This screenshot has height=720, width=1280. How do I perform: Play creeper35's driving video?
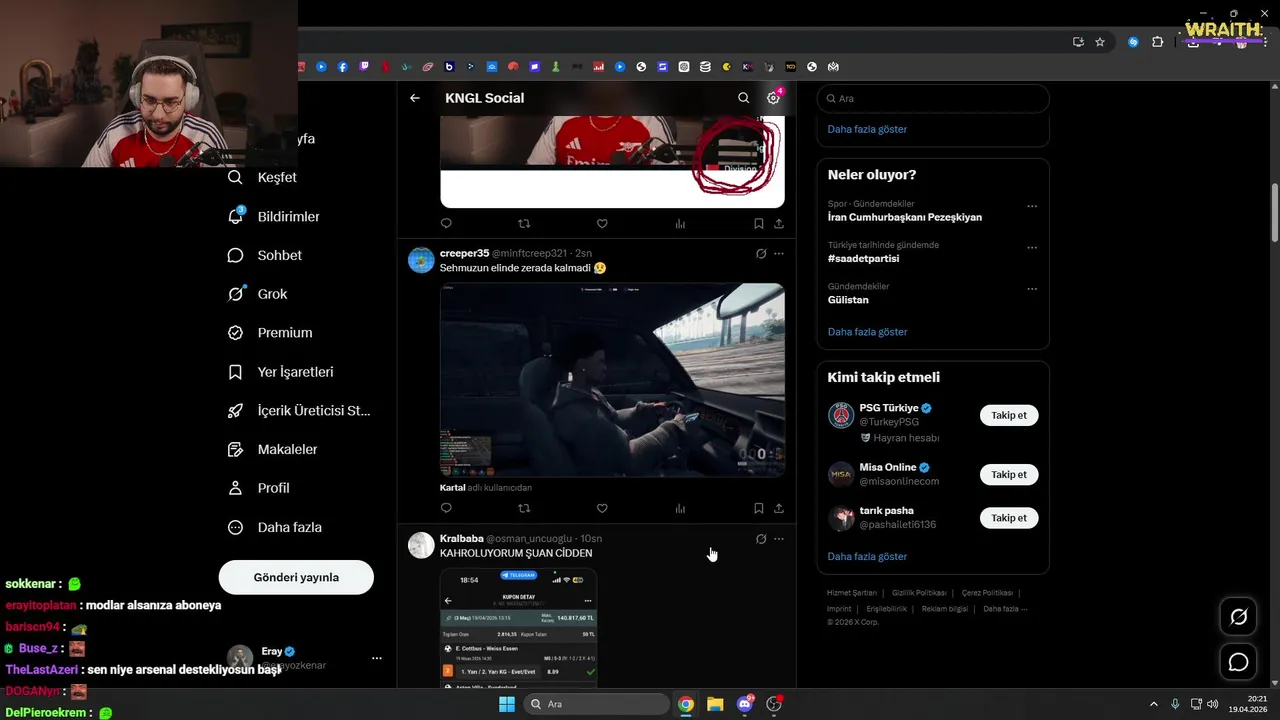[x=612, y=380]
